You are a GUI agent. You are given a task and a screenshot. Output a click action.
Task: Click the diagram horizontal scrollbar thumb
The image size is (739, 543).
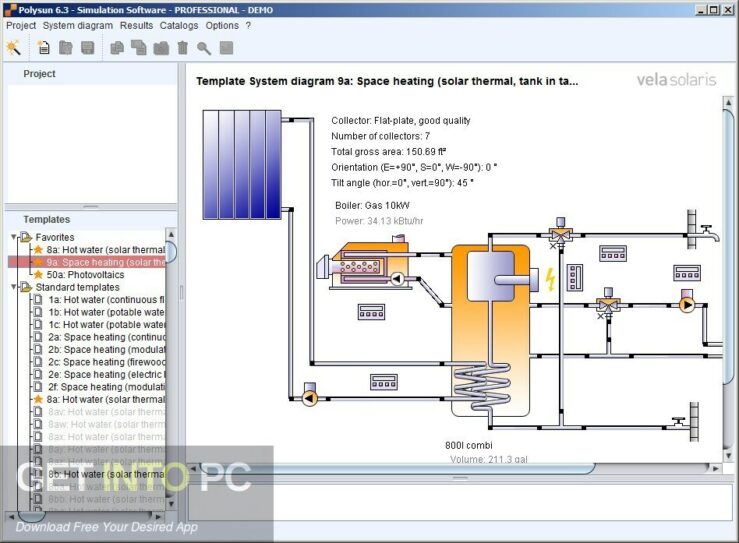point(397,469)
